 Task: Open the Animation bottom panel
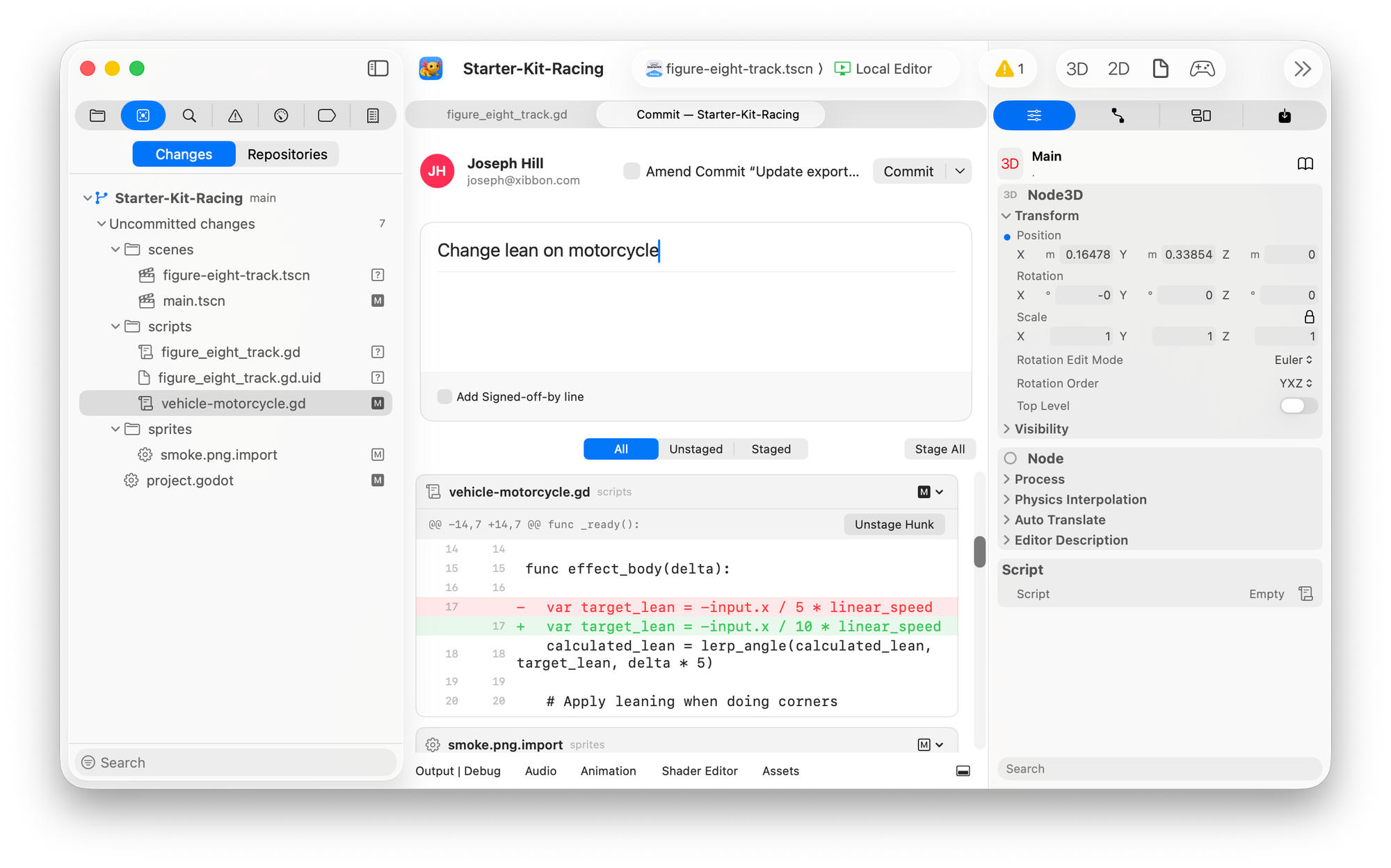point(608,771)
